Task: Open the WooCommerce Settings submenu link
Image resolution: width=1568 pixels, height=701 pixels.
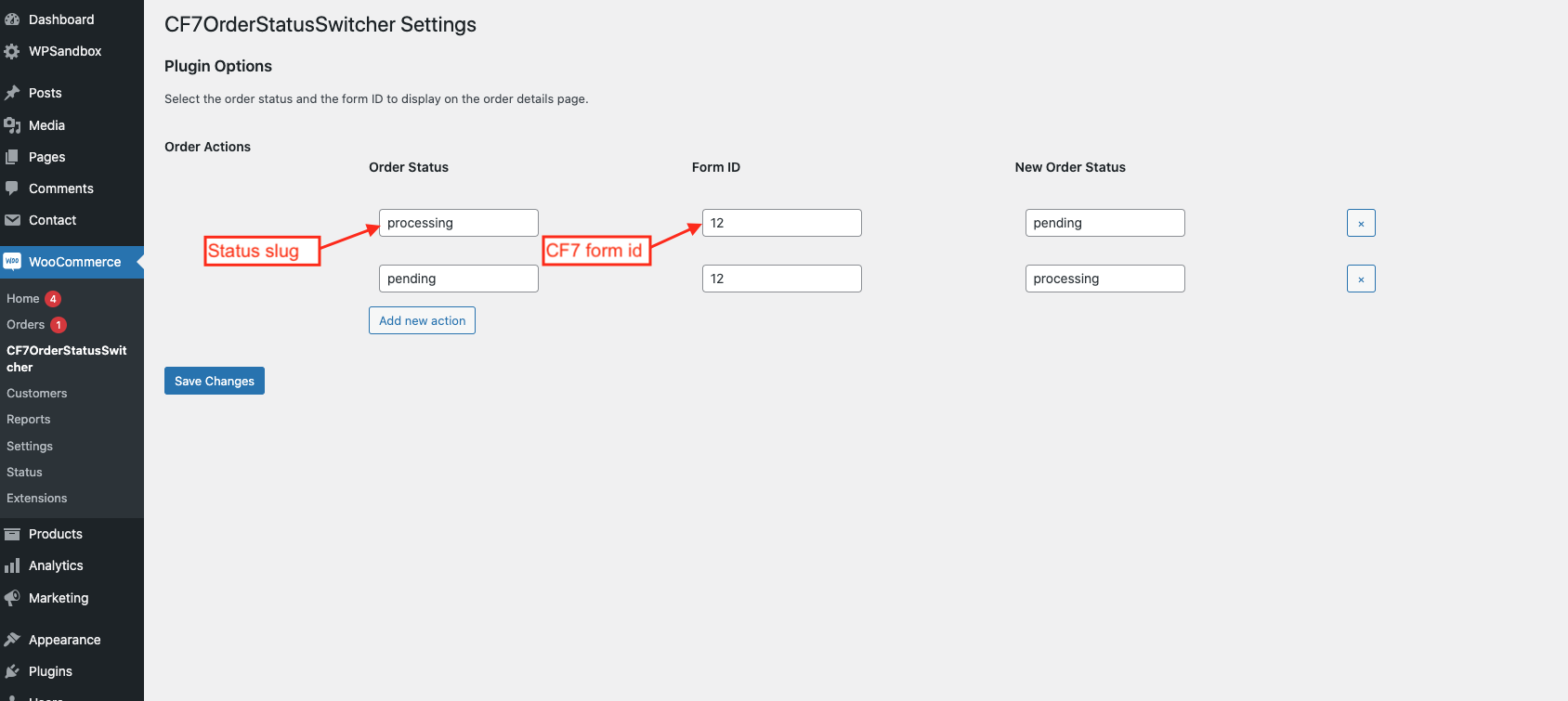Action: coord(30,447)
